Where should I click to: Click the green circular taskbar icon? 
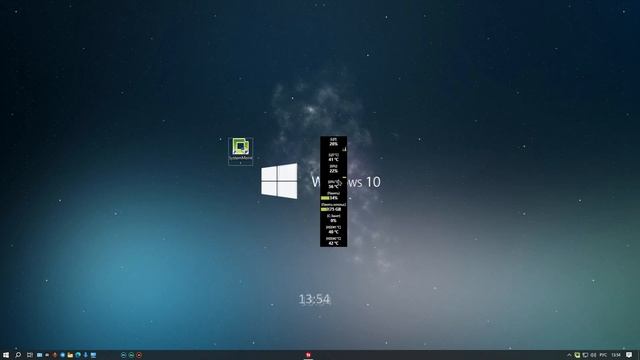(131, 355)
